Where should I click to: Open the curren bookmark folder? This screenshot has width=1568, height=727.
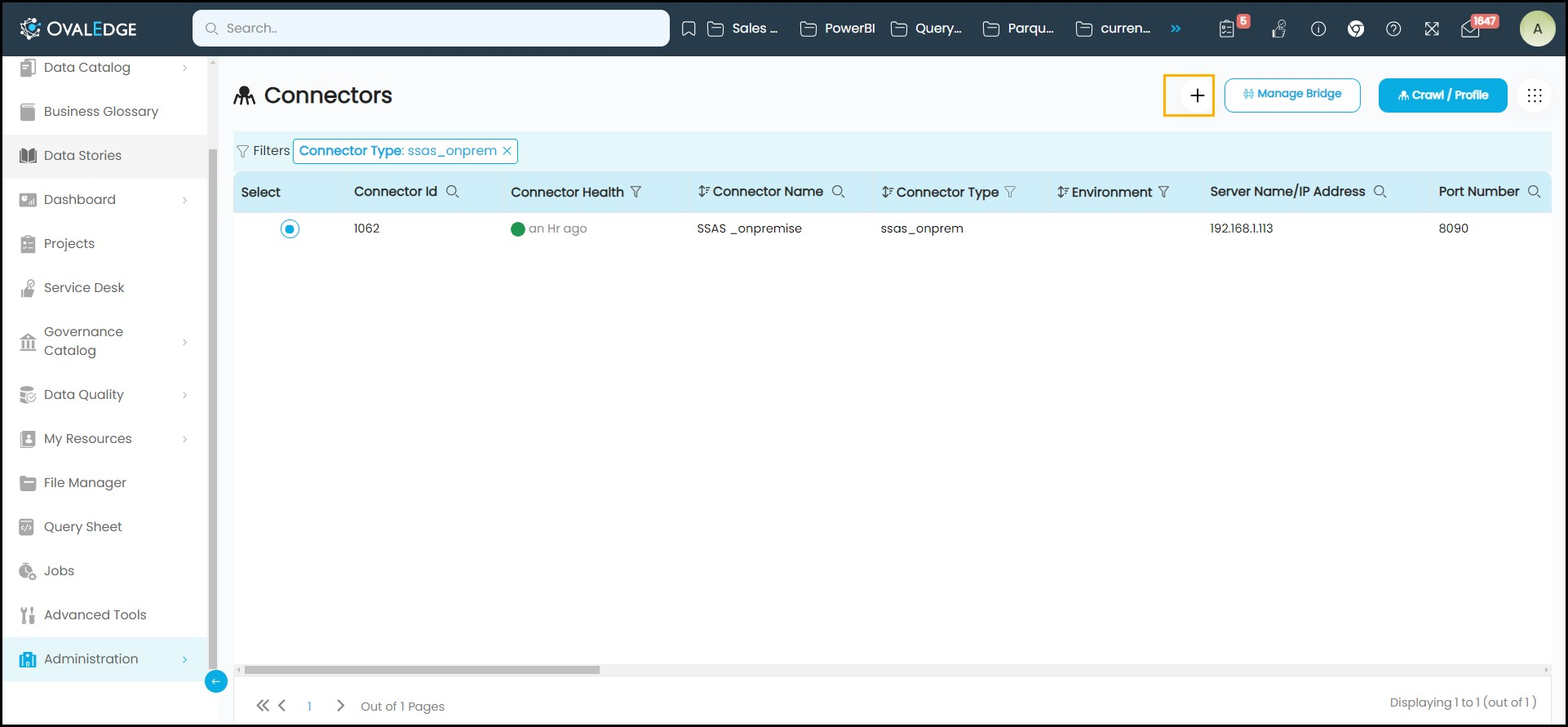pos(1113,29)
